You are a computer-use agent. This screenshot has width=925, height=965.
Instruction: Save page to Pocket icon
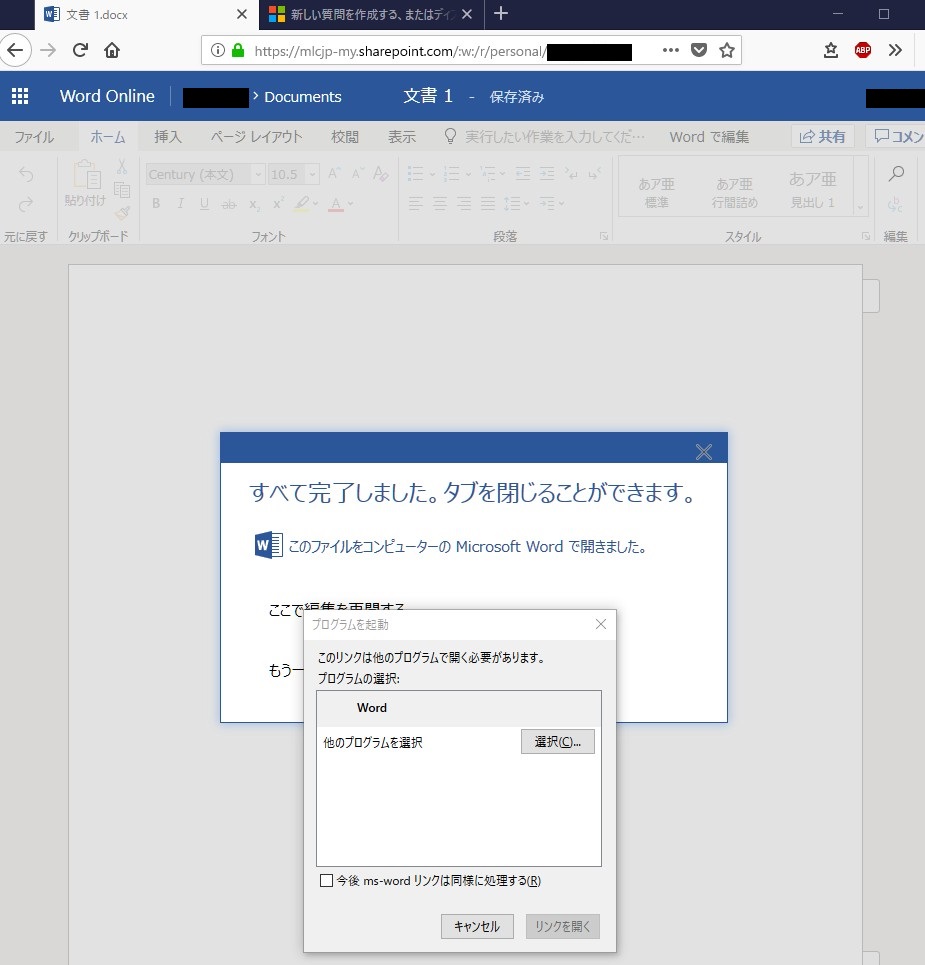click(699, 50)
